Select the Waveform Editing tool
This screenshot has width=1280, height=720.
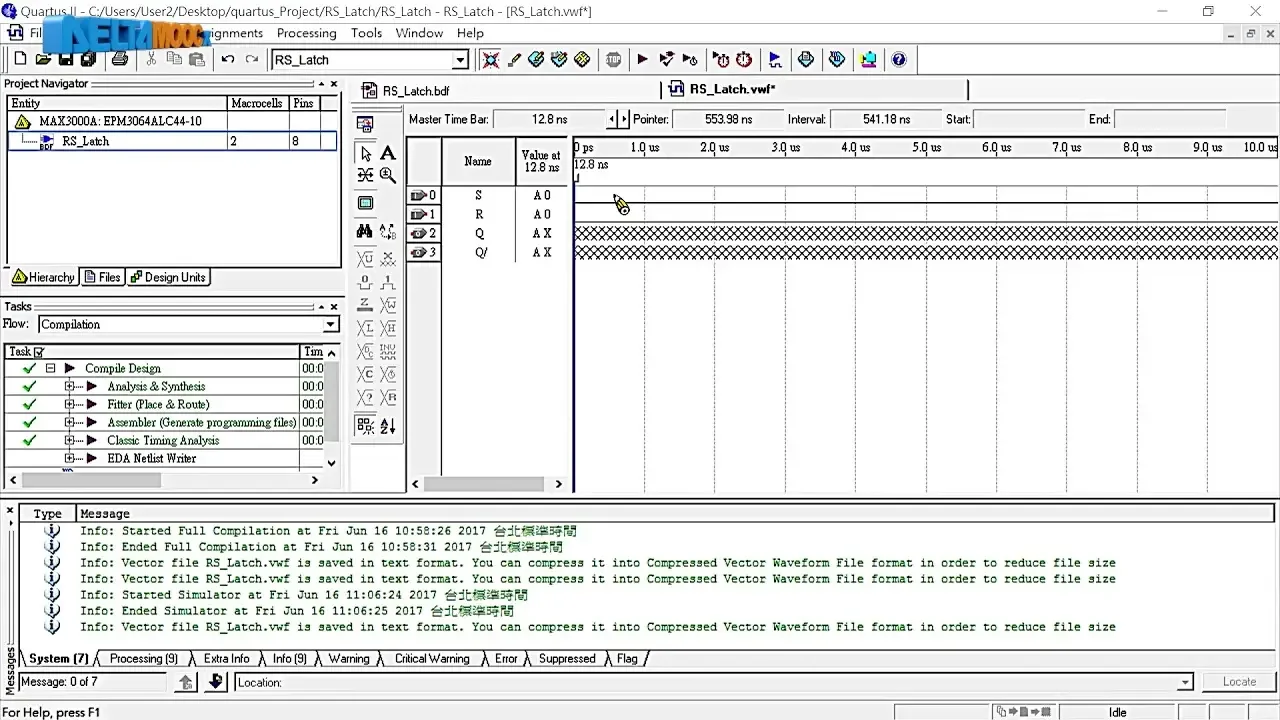(366, 176)
